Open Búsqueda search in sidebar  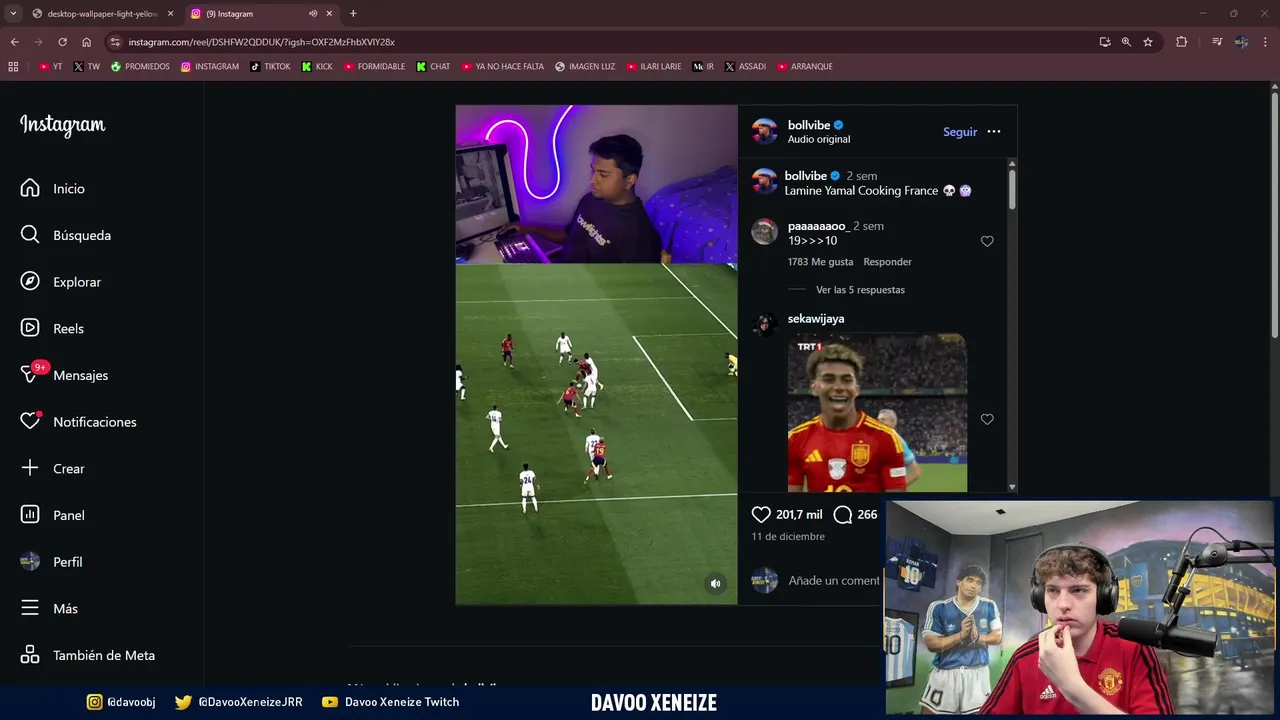(x=65, y=235)
